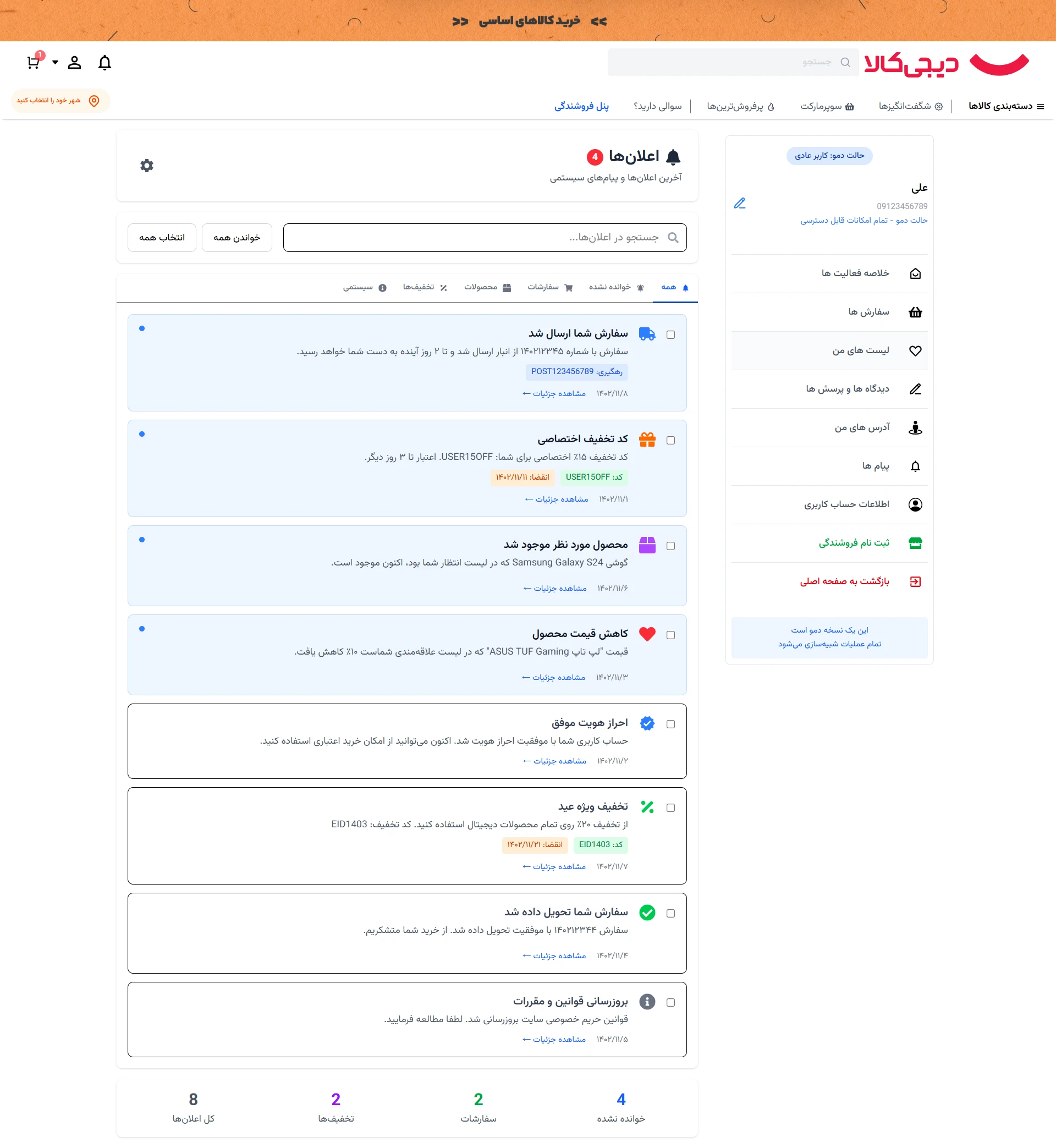Open the notifications settings gear icon
1056x1148 pixels.
(x=147, y=166)
